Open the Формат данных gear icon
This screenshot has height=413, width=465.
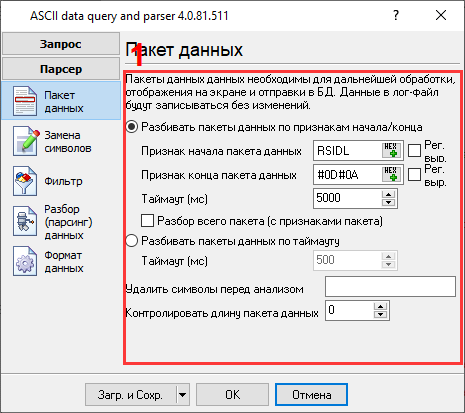pos(25,261)
